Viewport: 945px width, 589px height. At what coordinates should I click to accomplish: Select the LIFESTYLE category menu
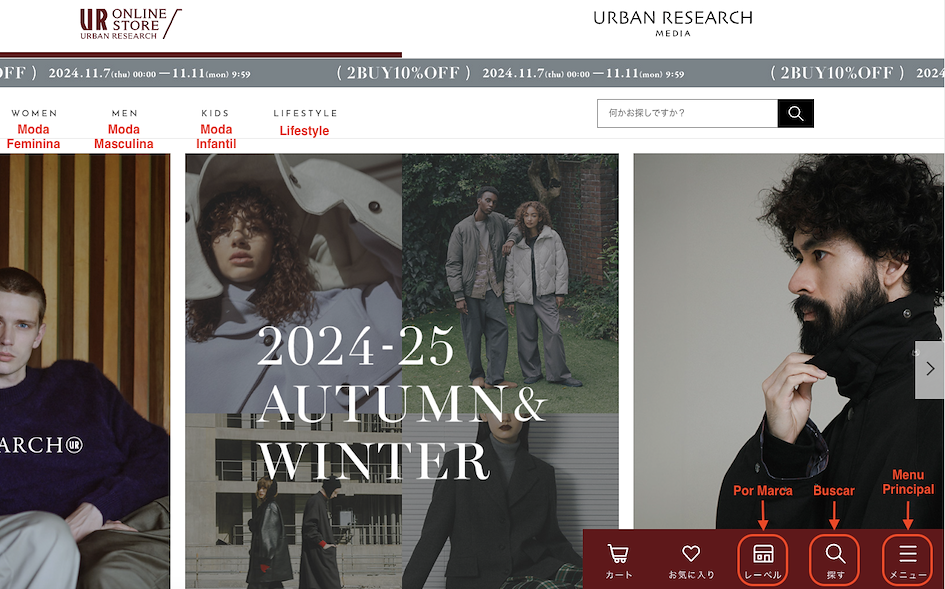coord(306,113)
